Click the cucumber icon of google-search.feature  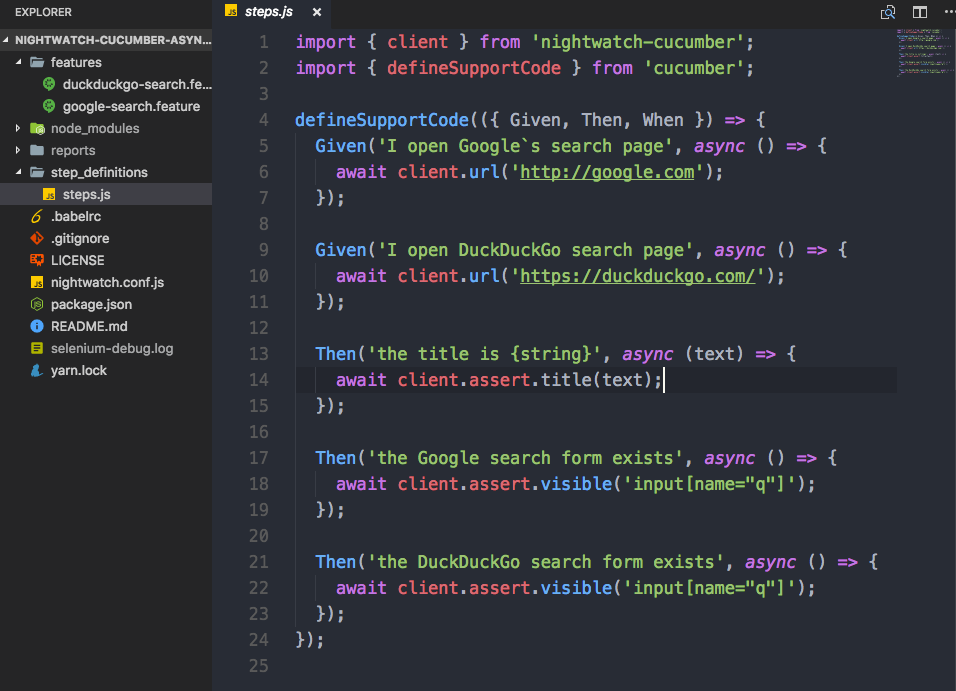point(49,106)
